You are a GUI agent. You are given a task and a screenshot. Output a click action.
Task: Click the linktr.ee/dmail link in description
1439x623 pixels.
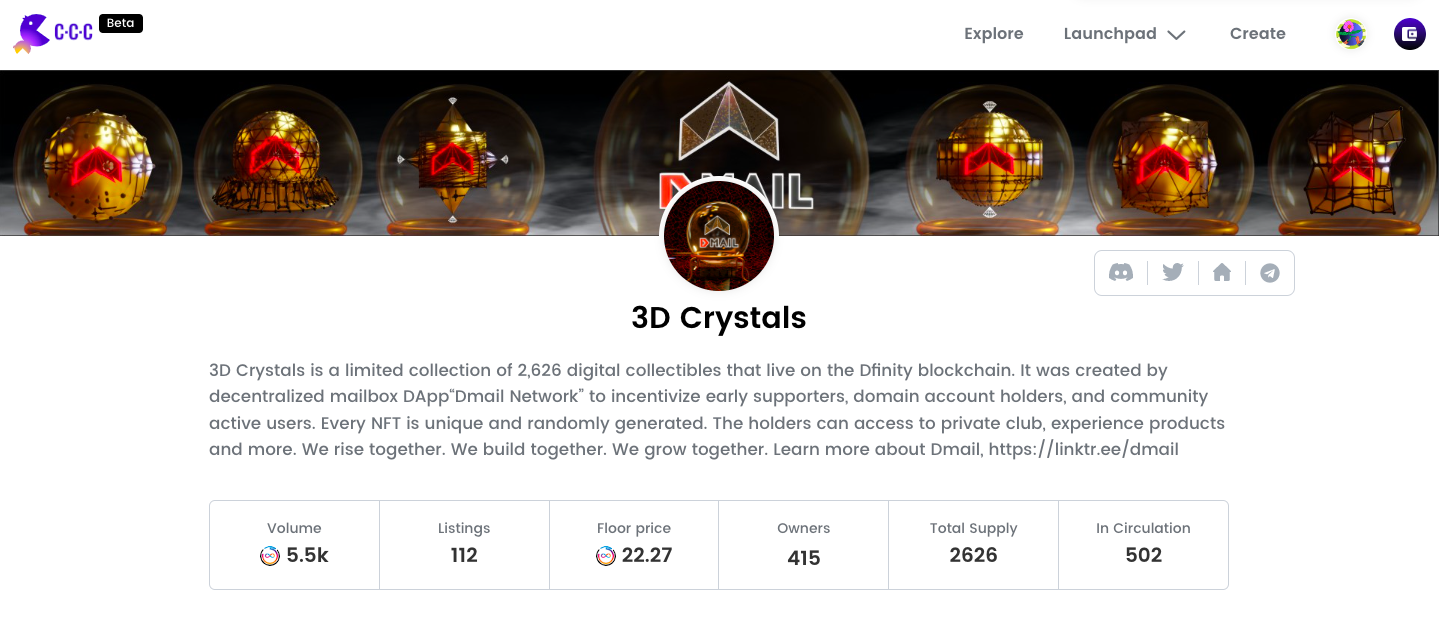click(x=1083, y=449)
